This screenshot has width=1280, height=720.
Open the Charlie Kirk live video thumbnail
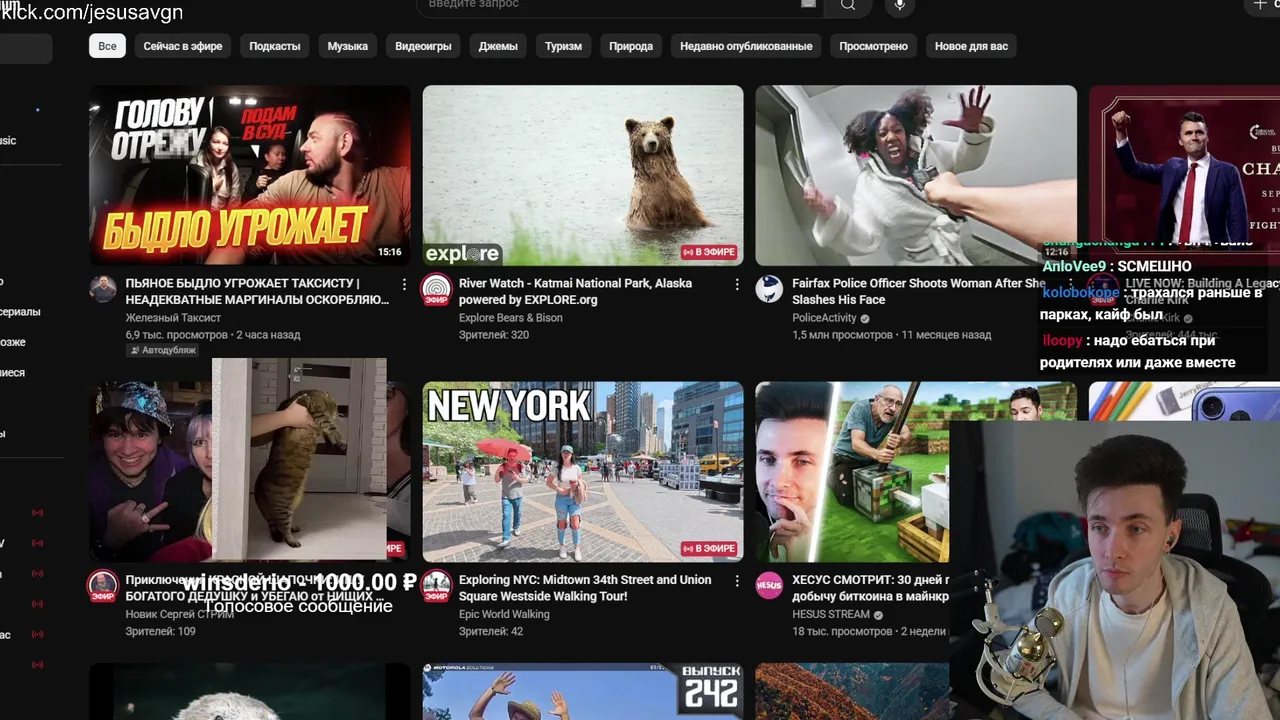(x=1184, y=165)
